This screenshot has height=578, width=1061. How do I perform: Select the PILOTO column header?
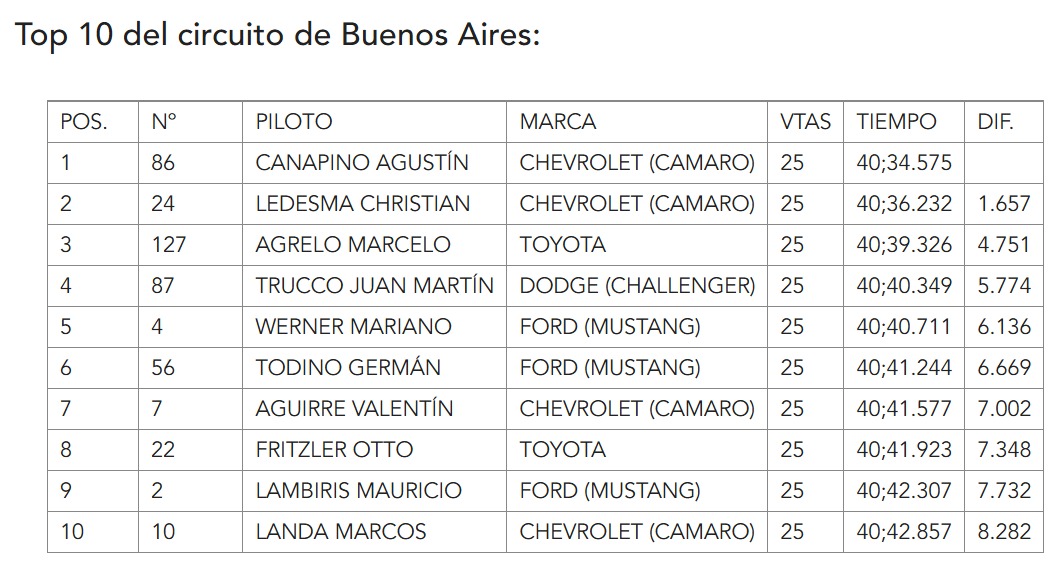[294, 122]
